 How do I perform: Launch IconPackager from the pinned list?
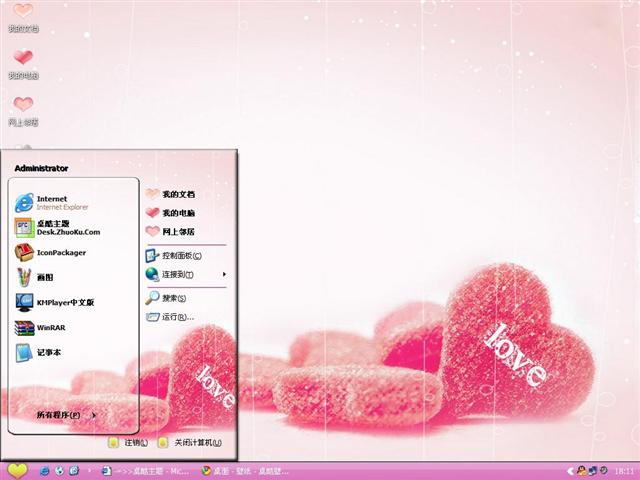tap(60, 253)
